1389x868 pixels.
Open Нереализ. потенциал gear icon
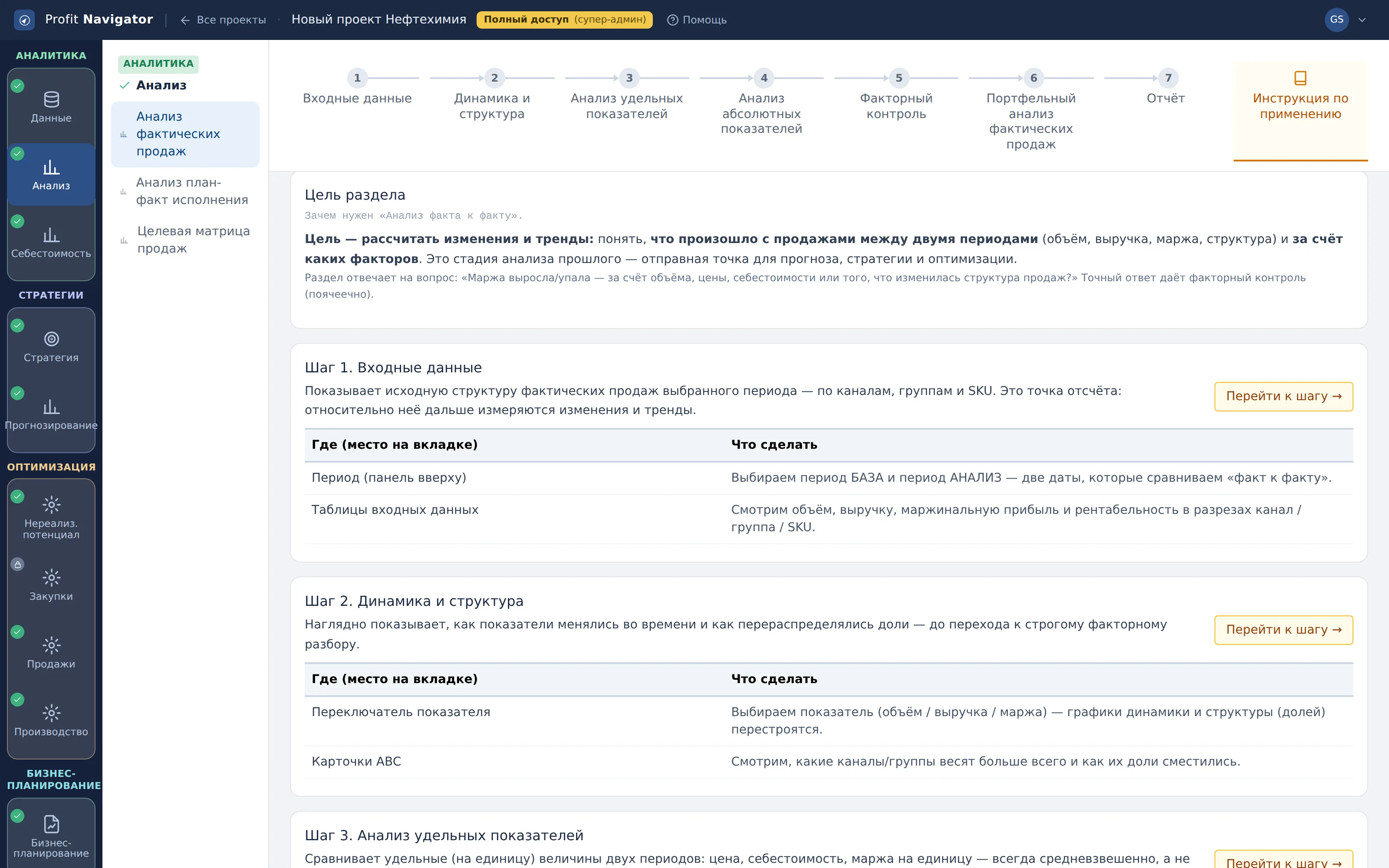51,505
